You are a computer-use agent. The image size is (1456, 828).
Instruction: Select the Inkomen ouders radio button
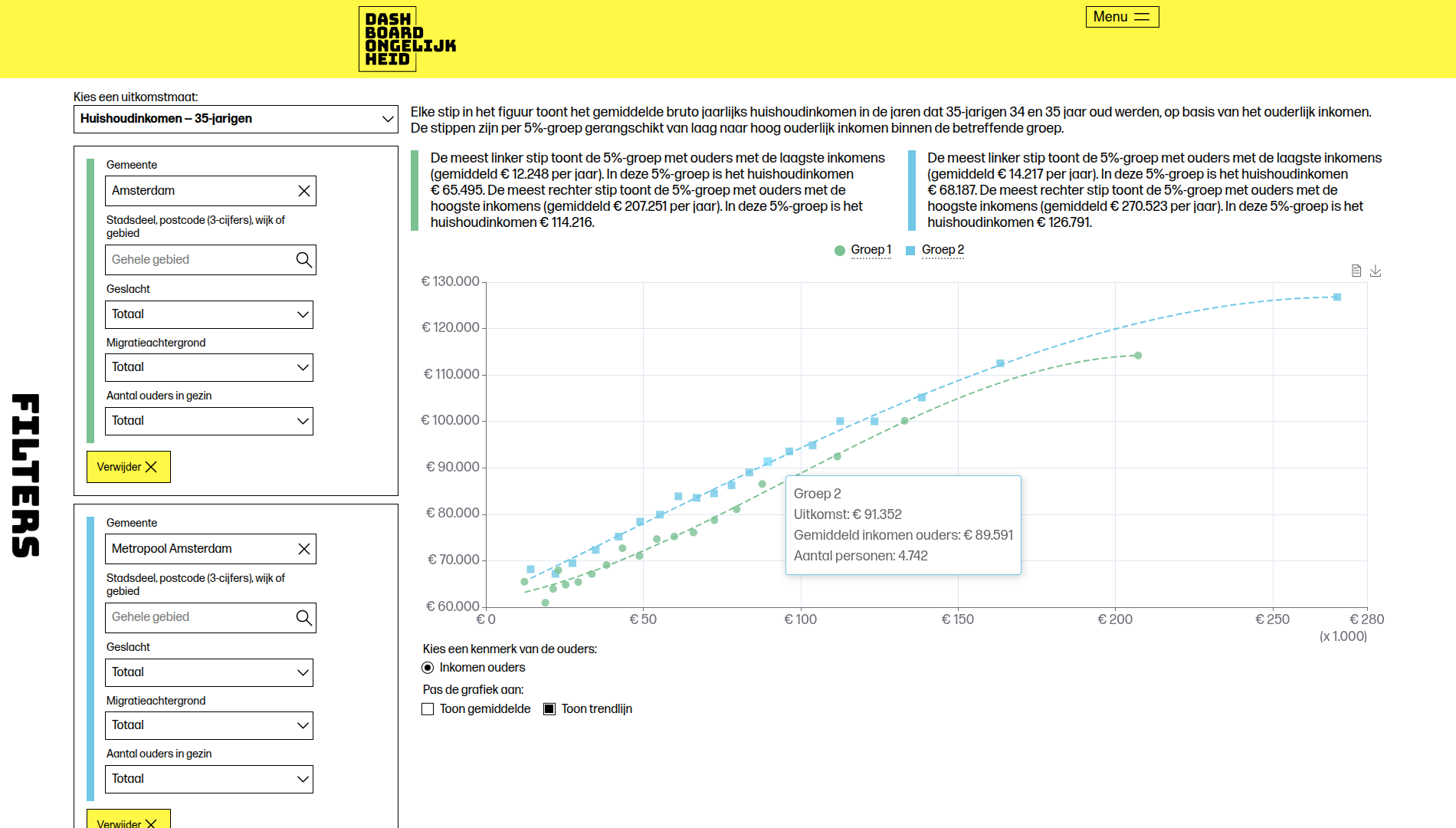(x=428, y=668)
